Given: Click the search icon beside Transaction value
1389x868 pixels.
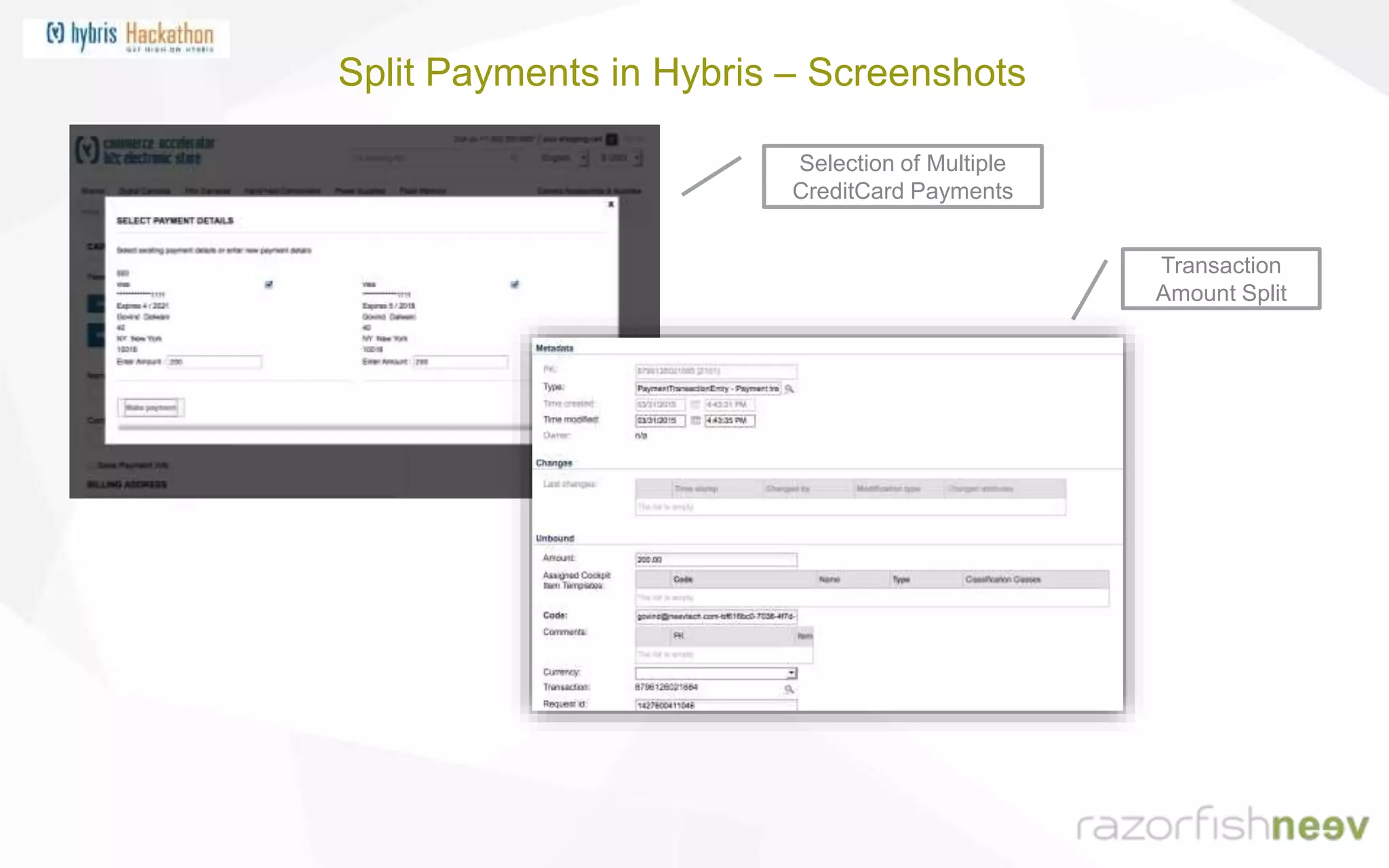Looking at the screenshot, I should click(x=789, y=690).
